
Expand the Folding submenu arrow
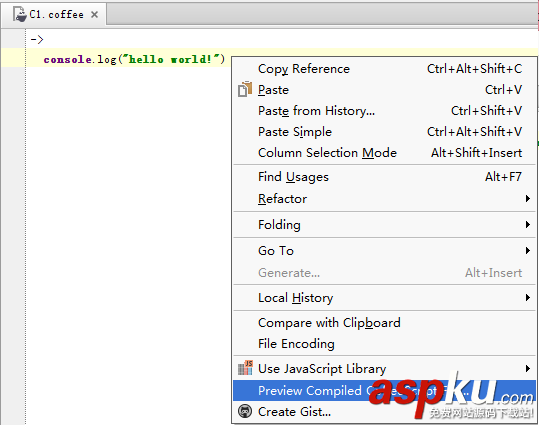528,225
